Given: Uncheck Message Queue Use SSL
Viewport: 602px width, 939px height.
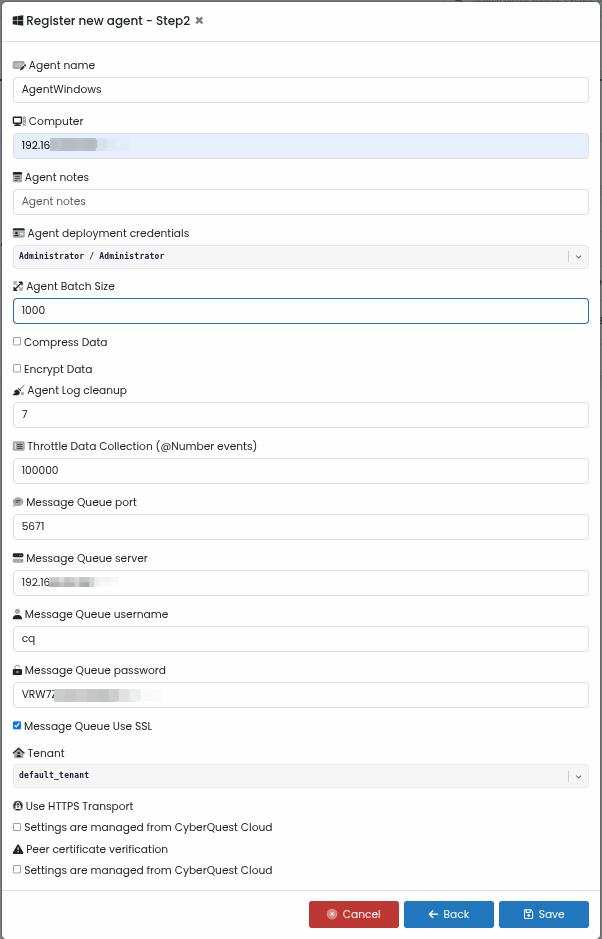Looking at the screenshot, I should tap(17, 725).
